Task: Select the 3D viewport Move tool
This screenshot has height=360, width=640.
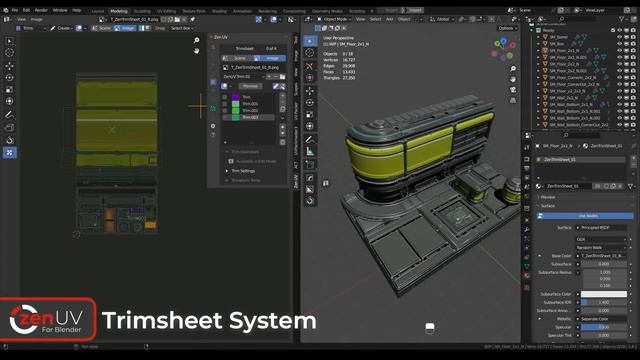Action: point(310,91)
